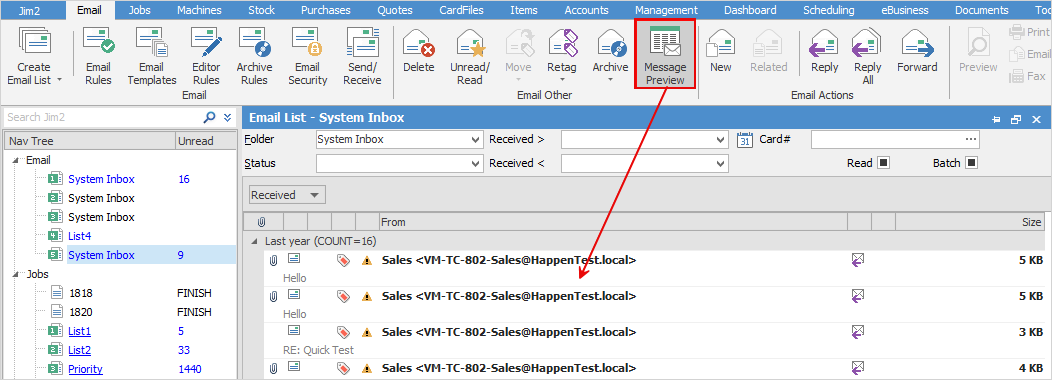The image size is (1052, 380).
Task: Switch to the Quotes tab
Action: pos(395,10)
